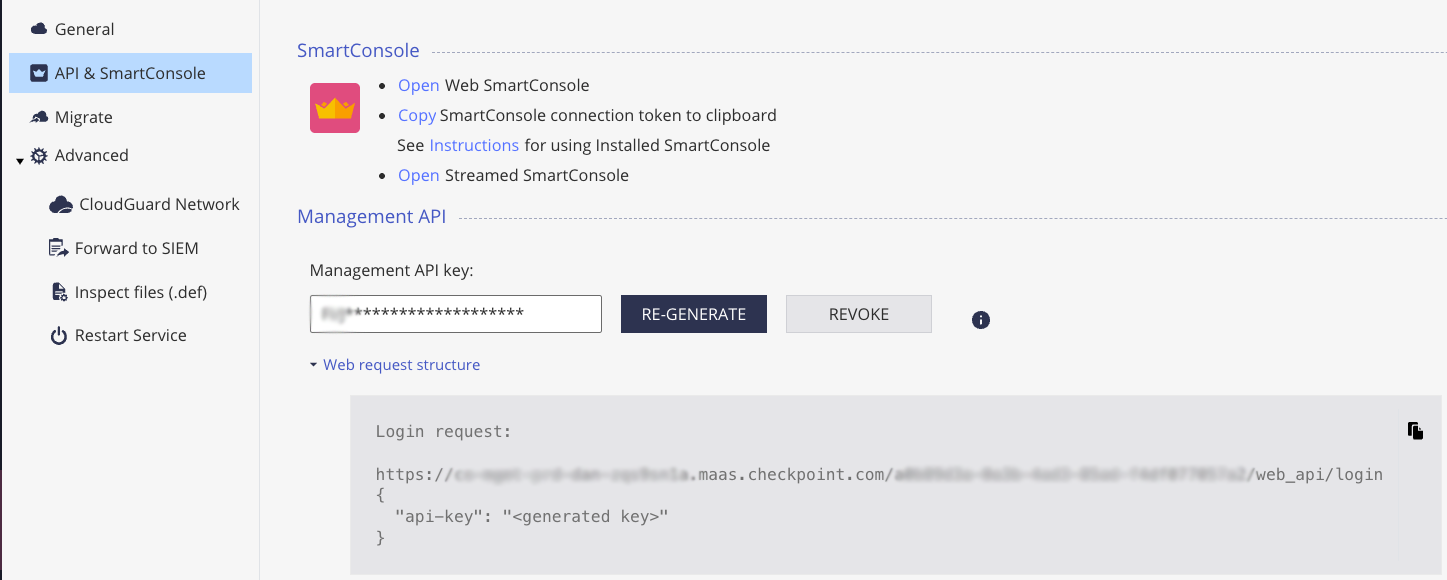Click the REVOKE button
Screen dimensions: 1447x580
pyautogui.click(x=859, y=314)
